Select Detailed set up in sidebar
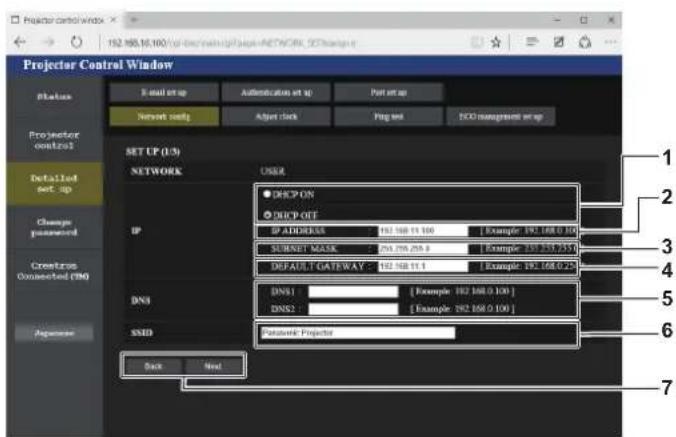The height and width of the screenshot is (437, 676). 54,184
